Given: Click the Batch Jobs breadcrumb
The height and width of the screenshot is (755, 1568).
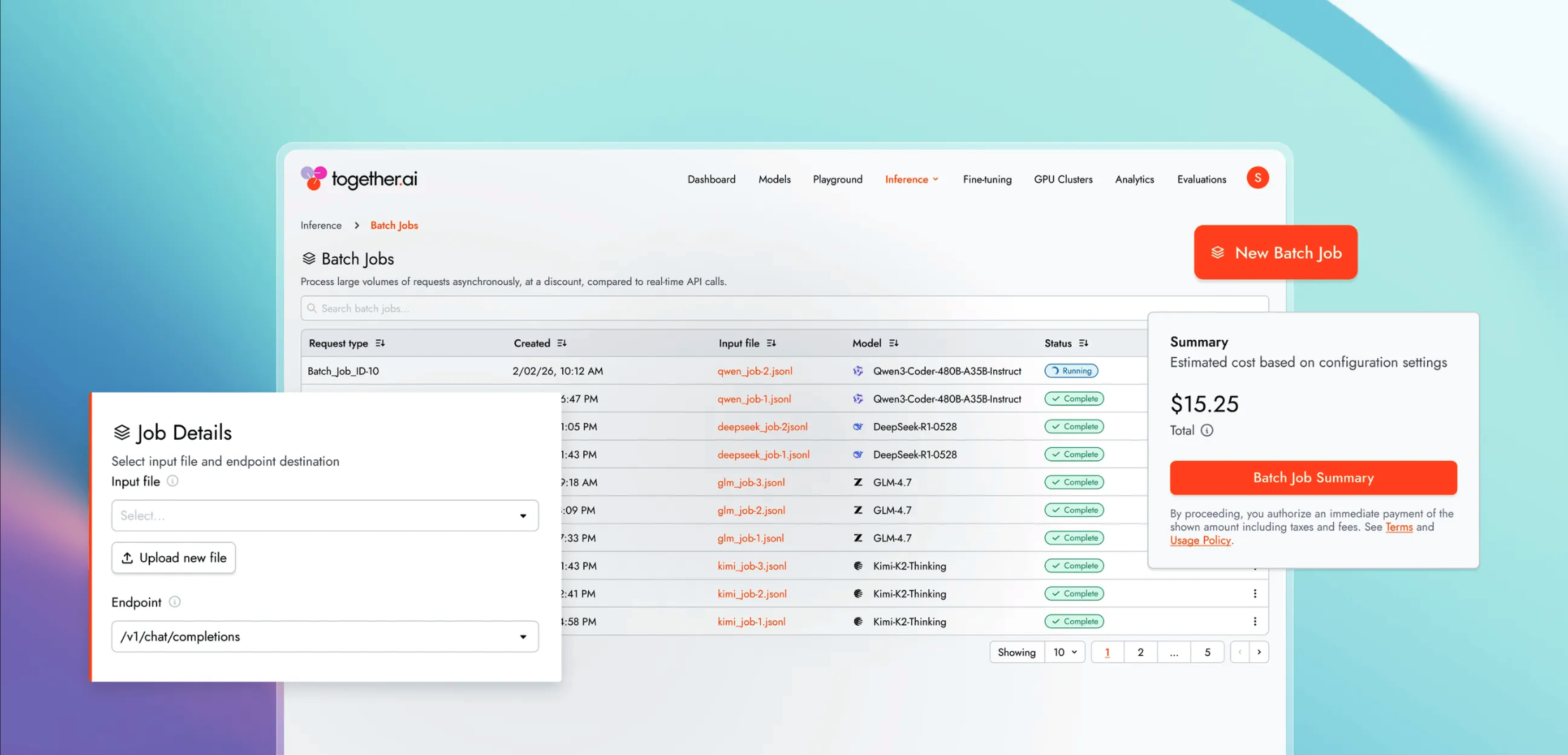Looking at the screenshot, I should click(394, 225).
